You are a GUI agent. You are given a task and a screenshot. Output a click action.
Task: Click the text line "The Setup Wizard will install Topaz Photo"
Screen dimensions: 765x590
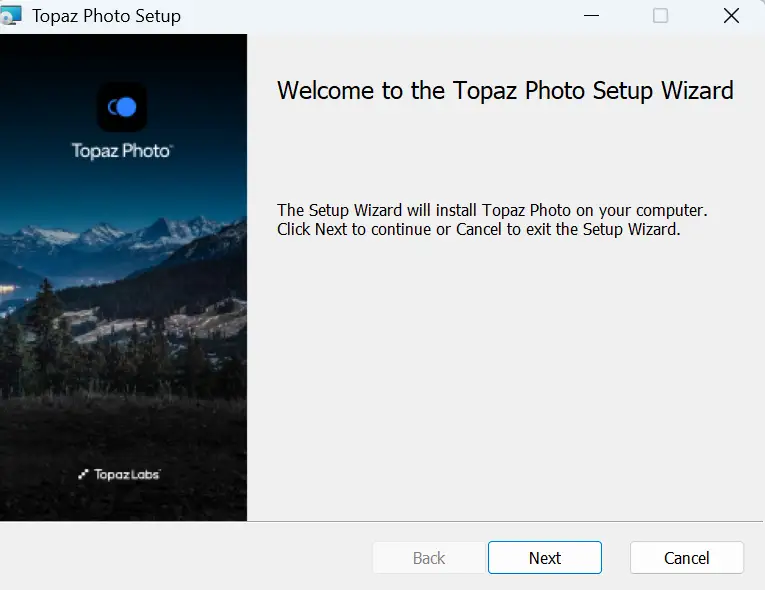492,210
